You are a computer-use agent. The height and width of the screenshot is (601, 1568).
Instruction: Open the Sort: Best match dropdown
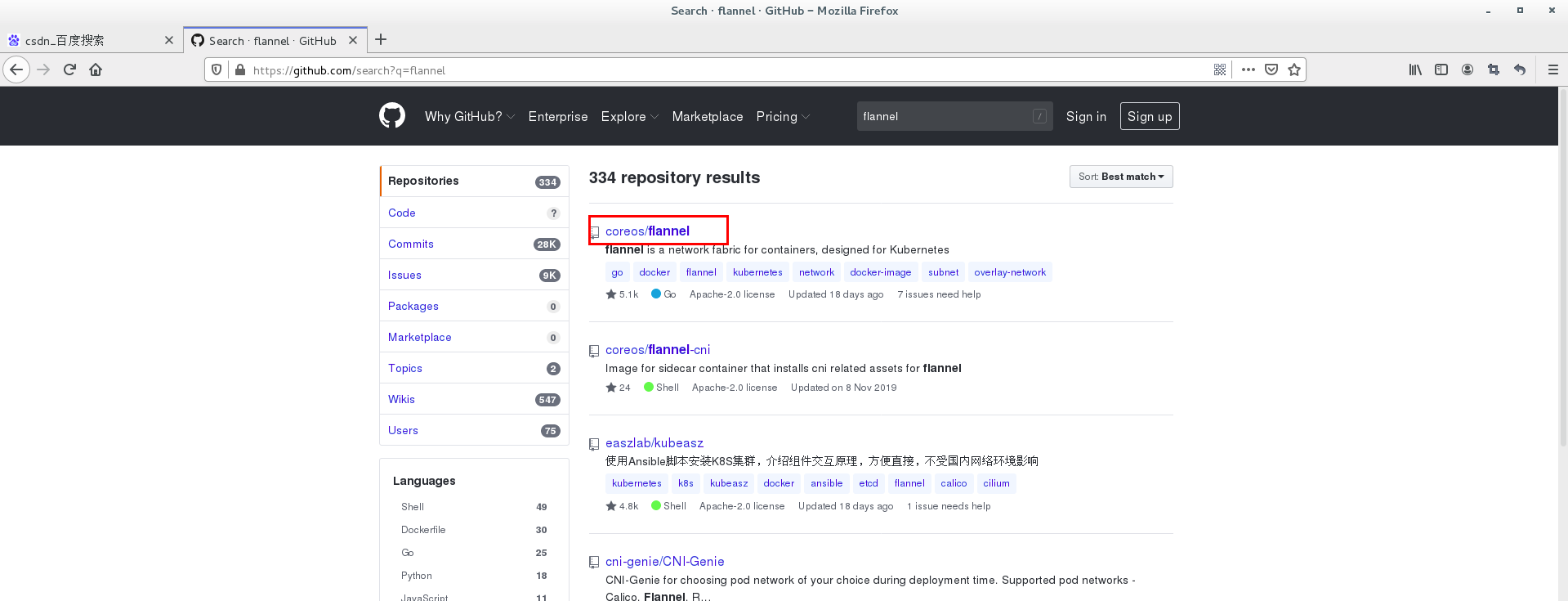(x=1121, y=177)
